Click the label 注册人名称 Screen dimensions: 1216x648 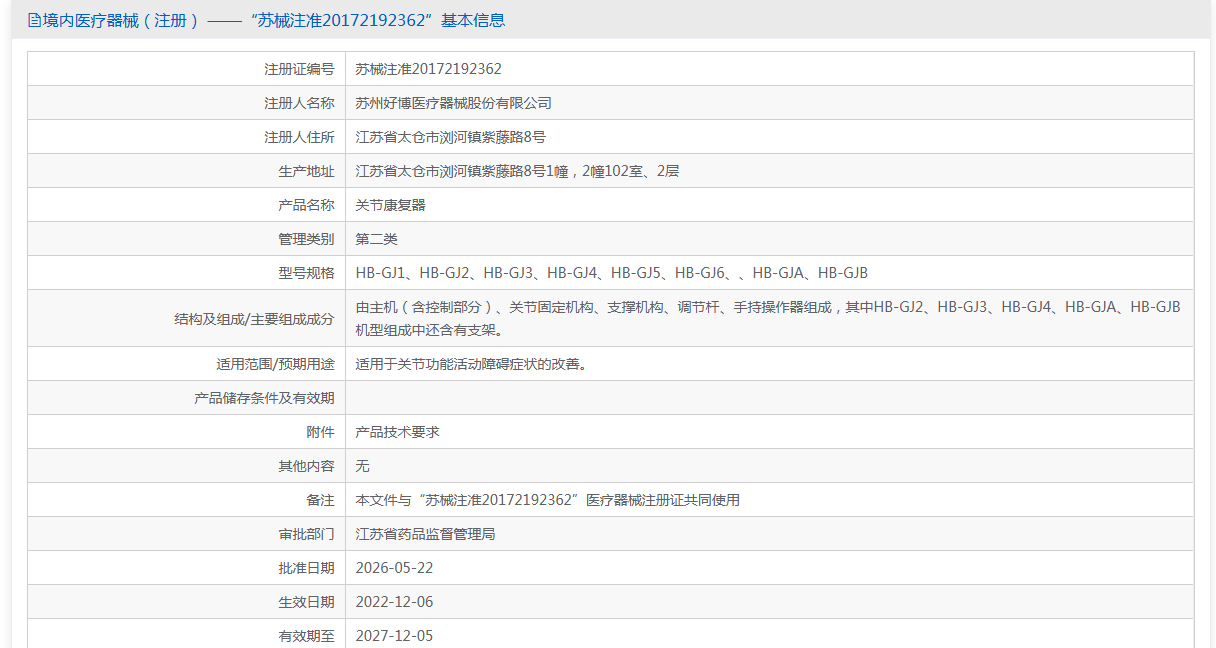299,103
